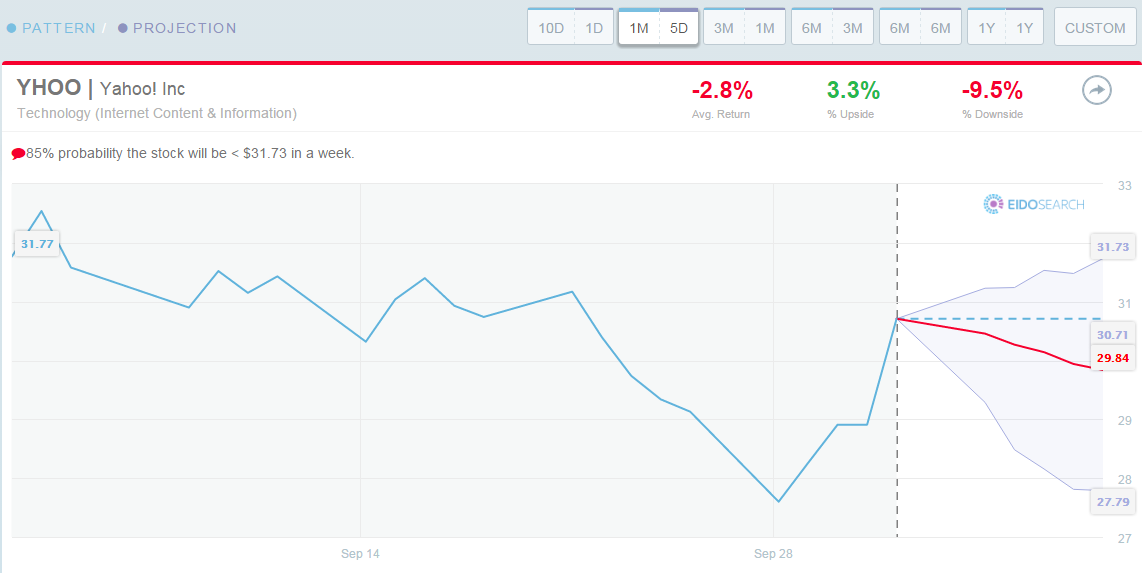The width and height of the screenshot is (1142, 573).
Task: Open the CUSTOM timeframe option
Action: [x=1095, y=27]
